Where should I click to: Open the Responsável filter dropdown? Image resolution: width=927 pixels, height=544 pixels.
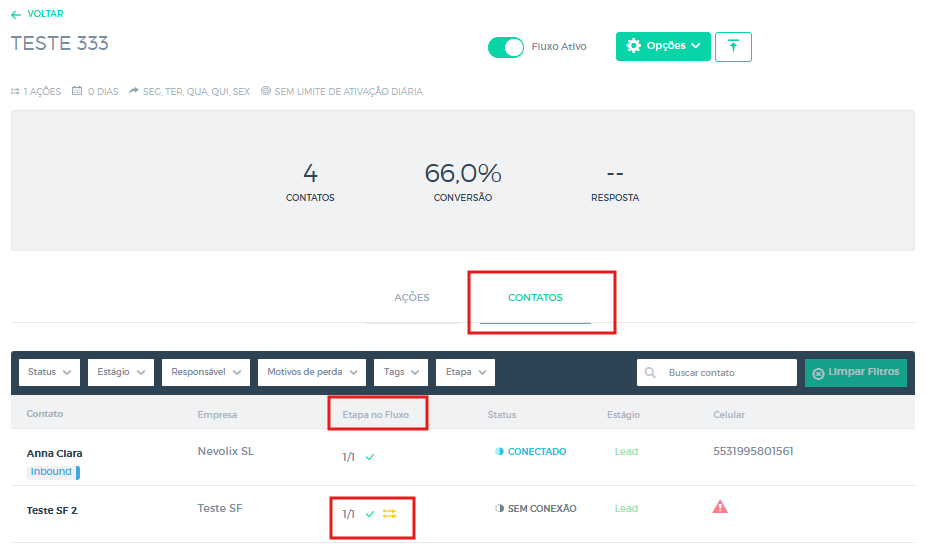click(205, 372)
